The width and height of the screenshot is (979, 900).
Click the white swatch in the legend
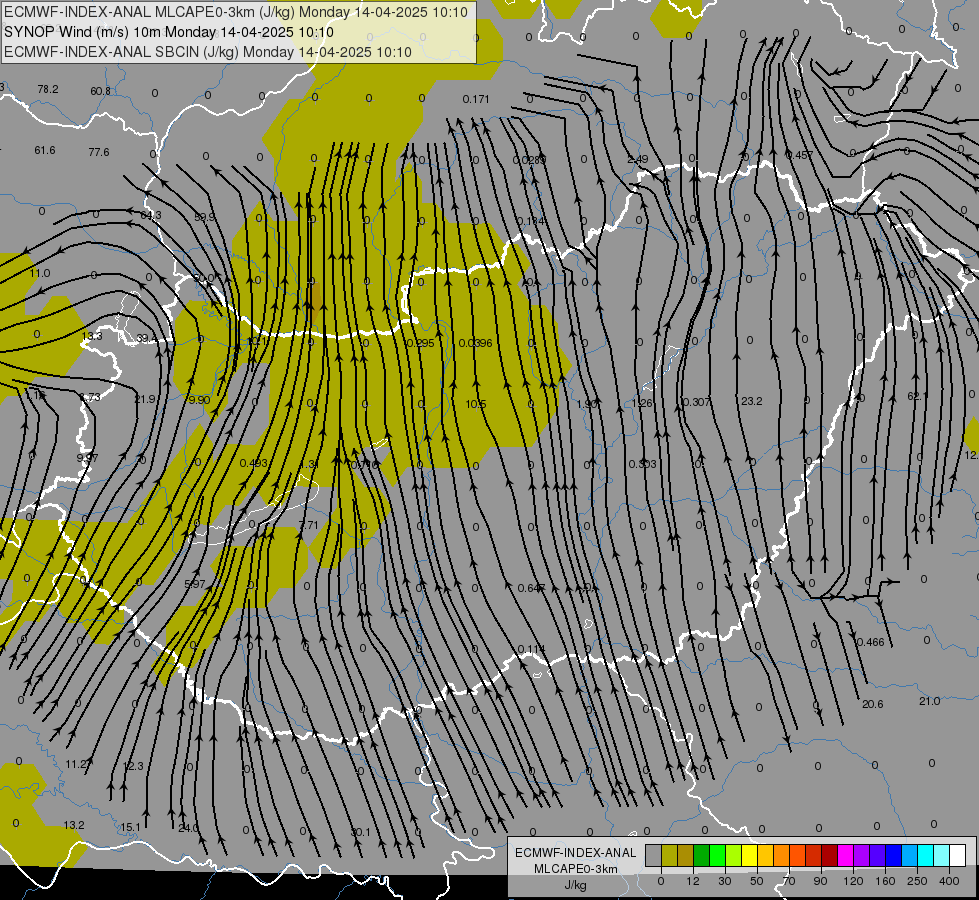pyautogui.click(x=958, y=856)
